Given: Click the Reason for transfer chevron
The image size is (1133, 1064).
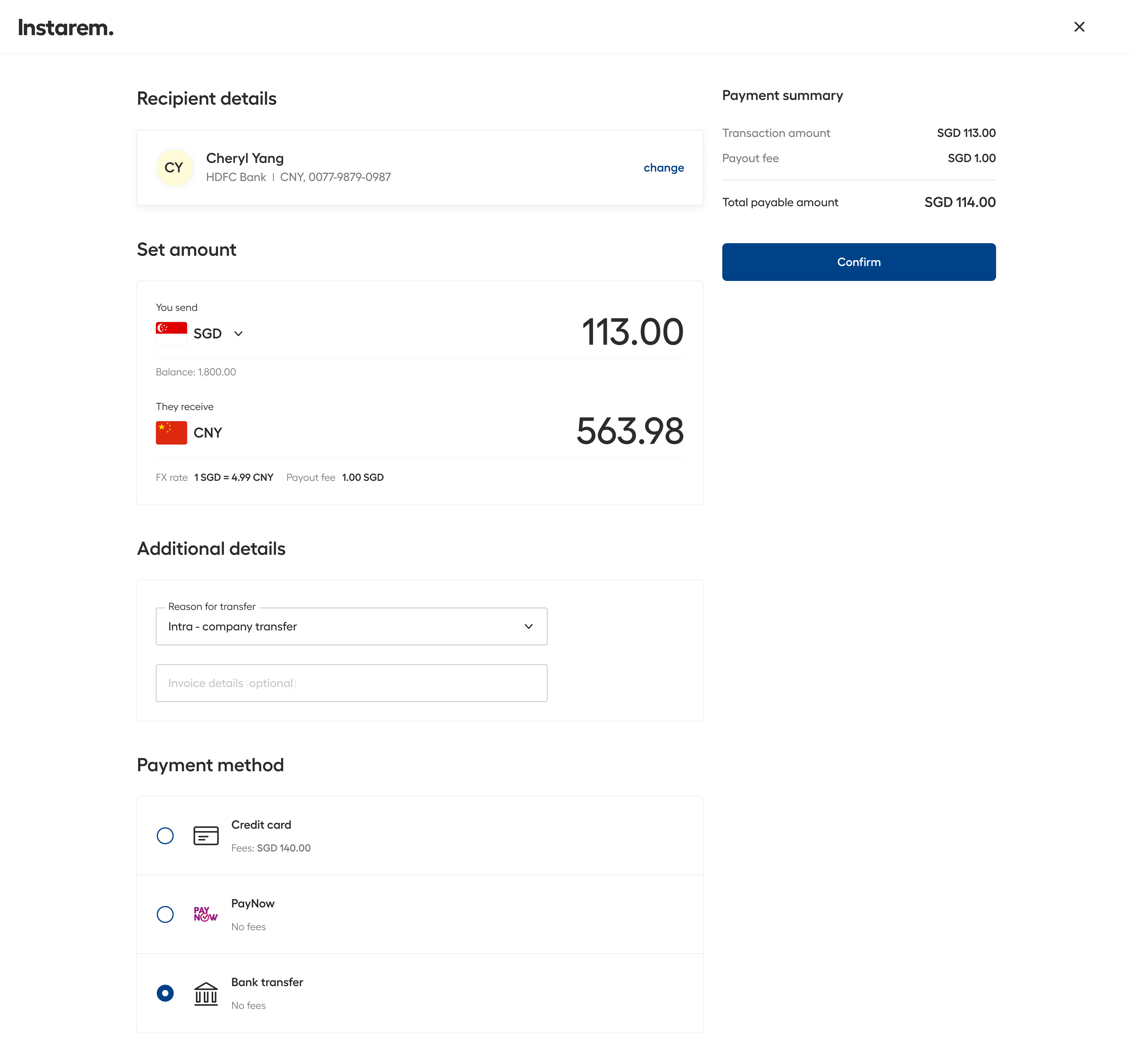Looking at the screenshot, I should coord(528,626).
